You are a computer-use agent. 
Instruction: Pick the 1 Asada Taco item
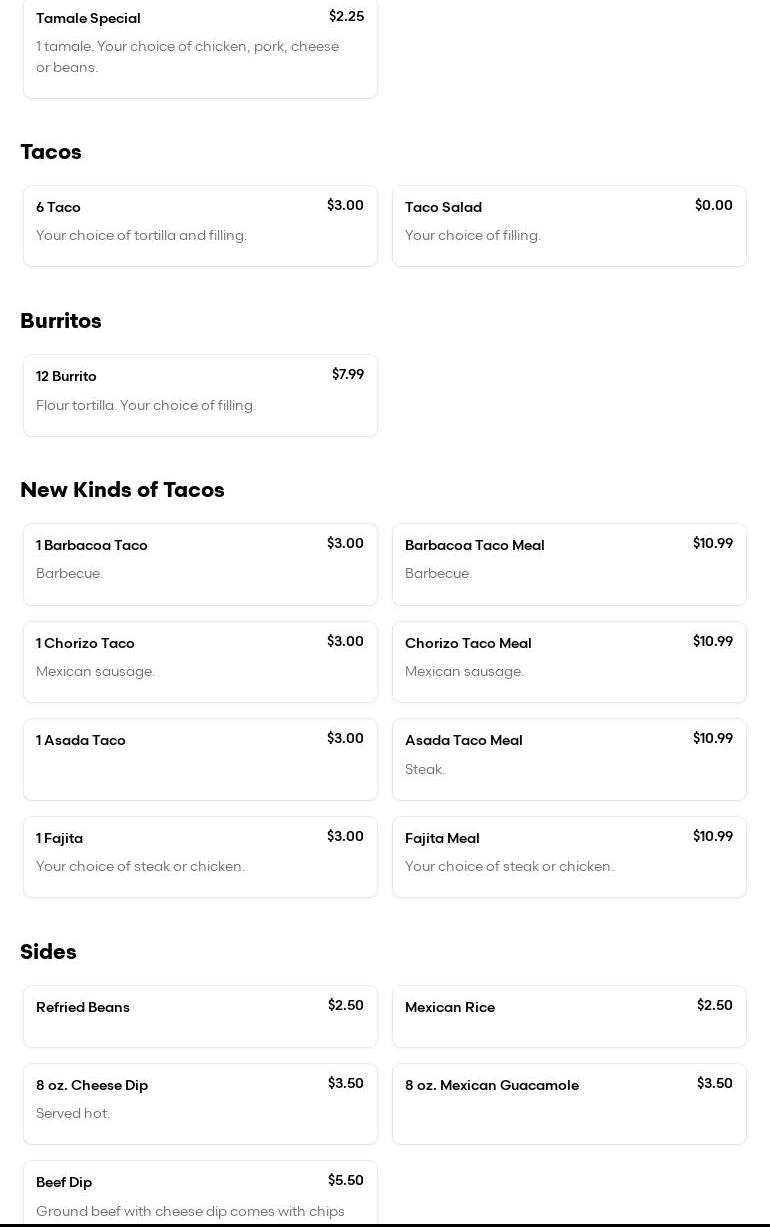coord(200,759)
